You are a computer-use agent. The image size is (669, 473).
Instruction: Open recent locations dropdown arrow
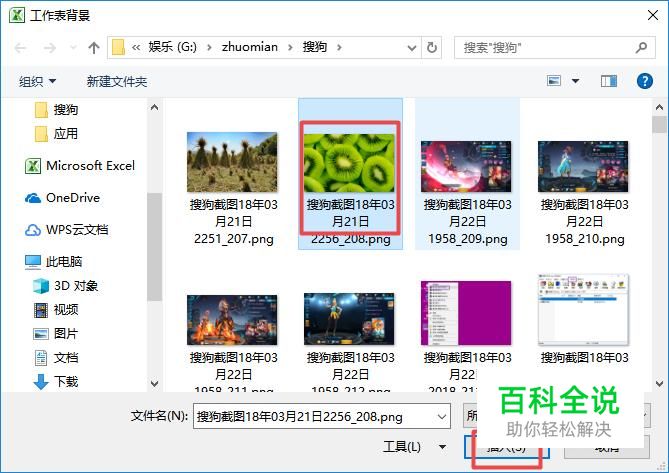tap(73, 47)
